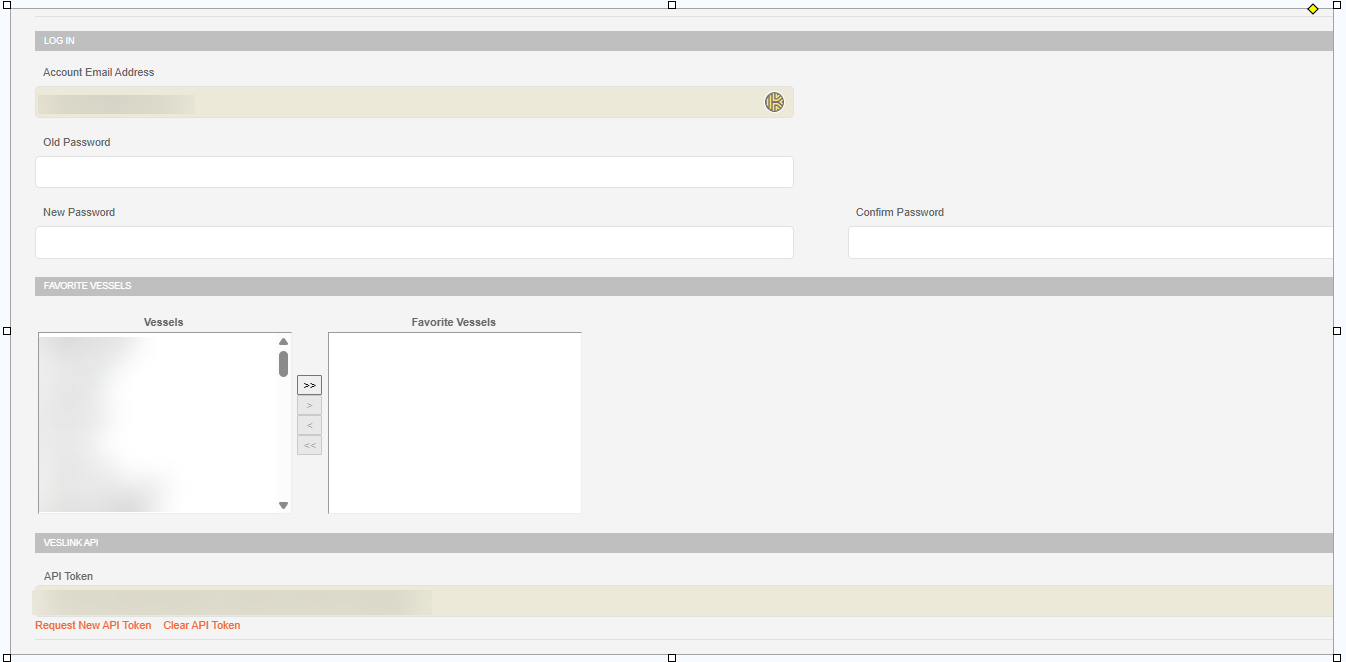Image resolution: width=1346 pixels, height=662 pixels.
Task: Click the yellow diamond handle at top right
Action: click(x=1313, y=9)
